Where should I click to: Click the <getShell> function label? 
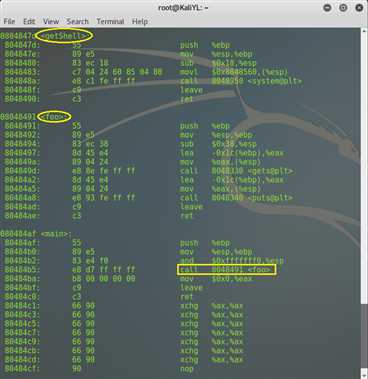[x=63, y=36]
